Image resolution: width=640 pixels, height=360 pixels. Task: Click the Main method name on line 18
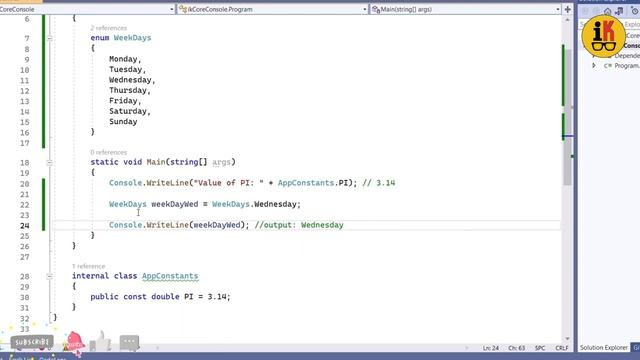(x=156, y=162)
